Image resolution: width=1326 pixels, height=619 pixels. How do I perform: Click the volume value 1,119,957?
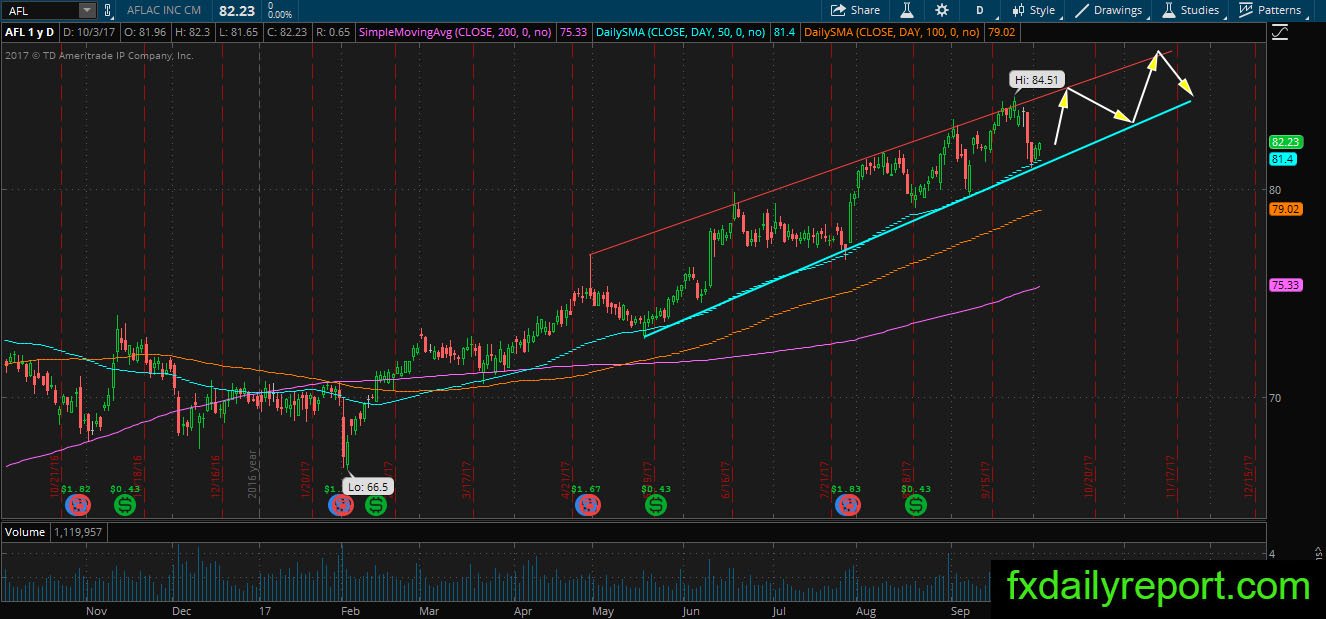[78, 533]
